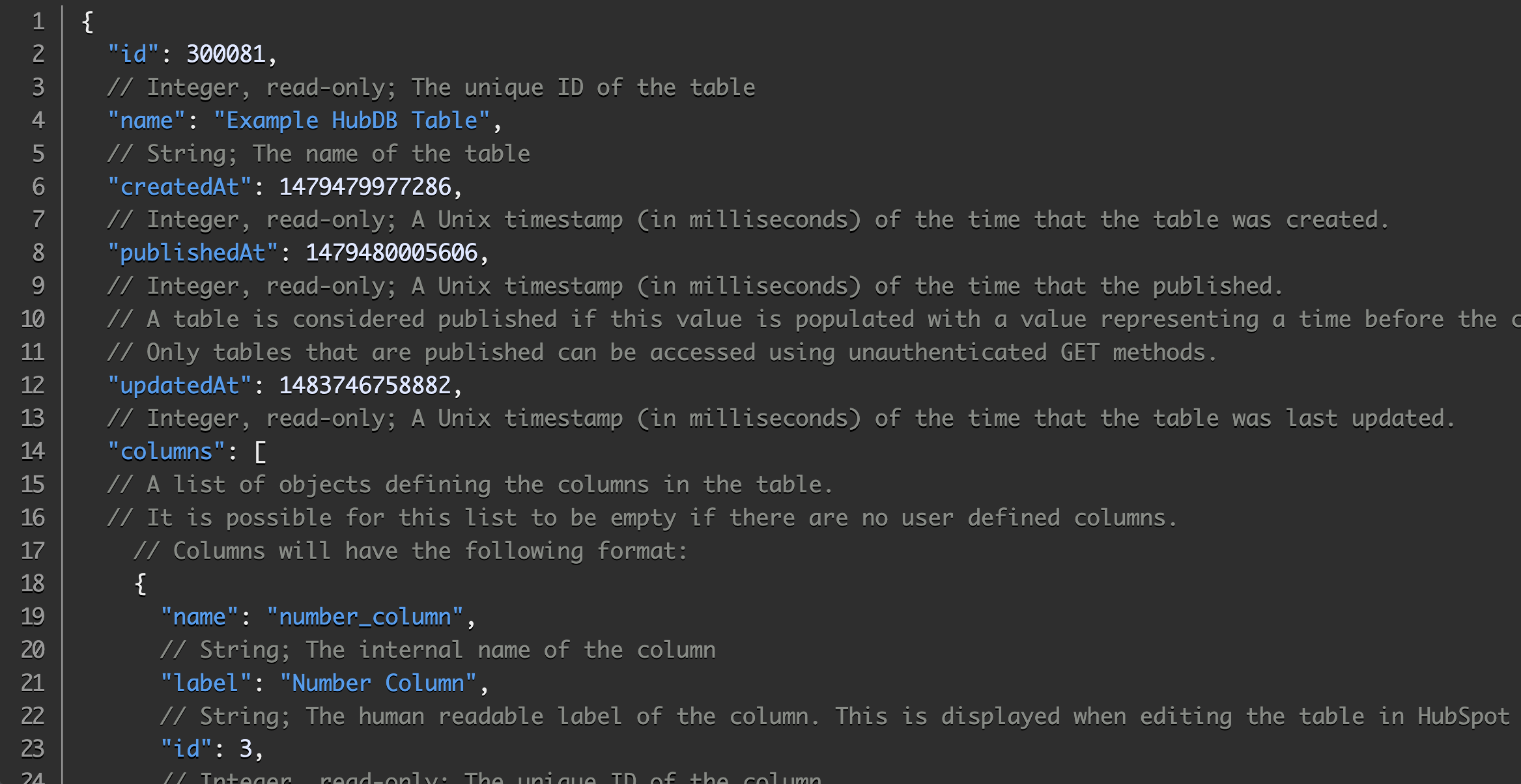Viewport: 1521px width, 784px height.
Task: Click the opening square bracket after columns
Action: (260, 451)
